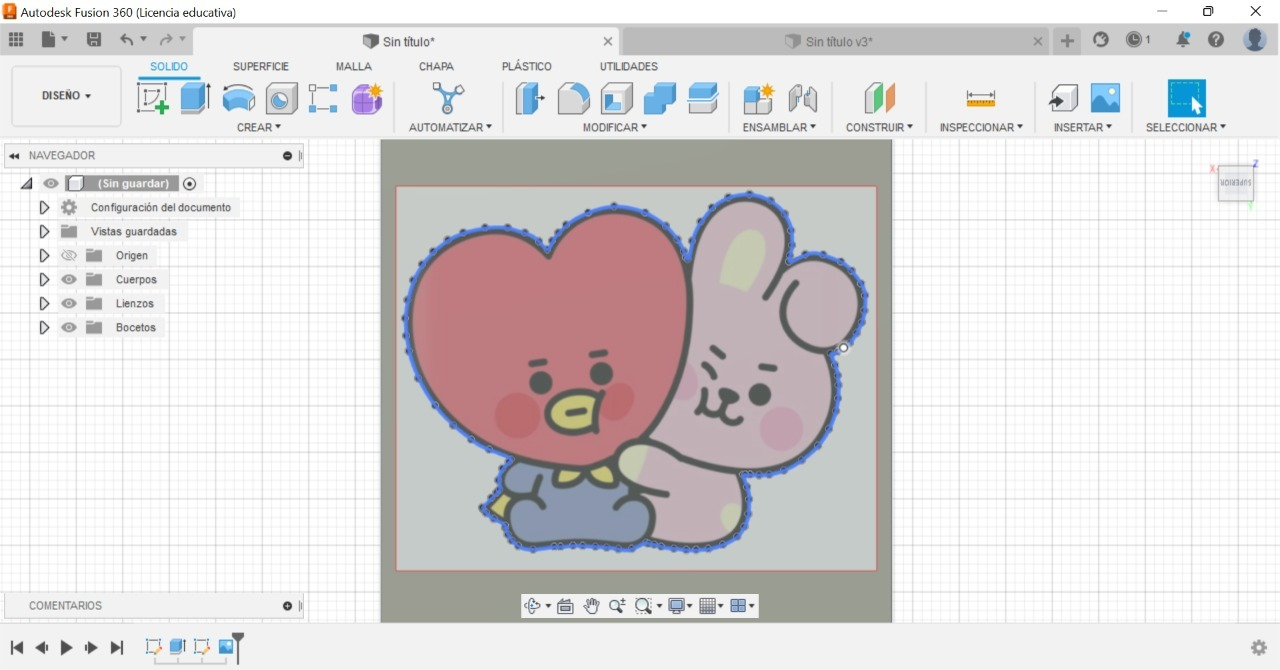
Task: Play the timeline
Action: click(x=66, y=648)
